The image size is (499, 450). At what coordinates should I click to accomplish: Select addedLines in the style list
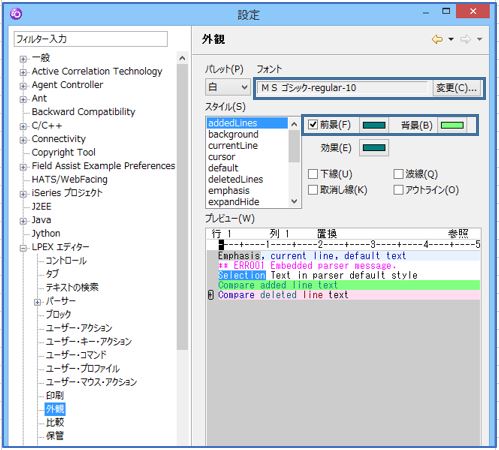pos(247,123)
